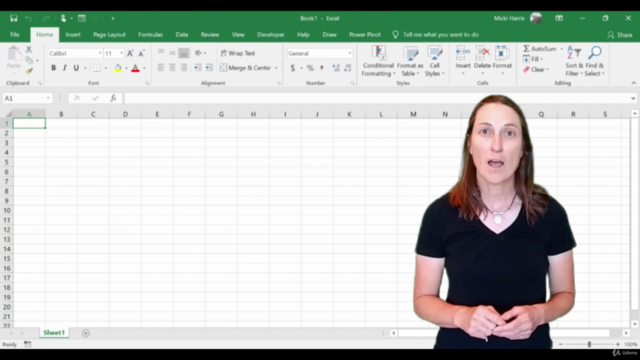
Task: Toggle Top Align vertical alignment
Action: (161, 53)
